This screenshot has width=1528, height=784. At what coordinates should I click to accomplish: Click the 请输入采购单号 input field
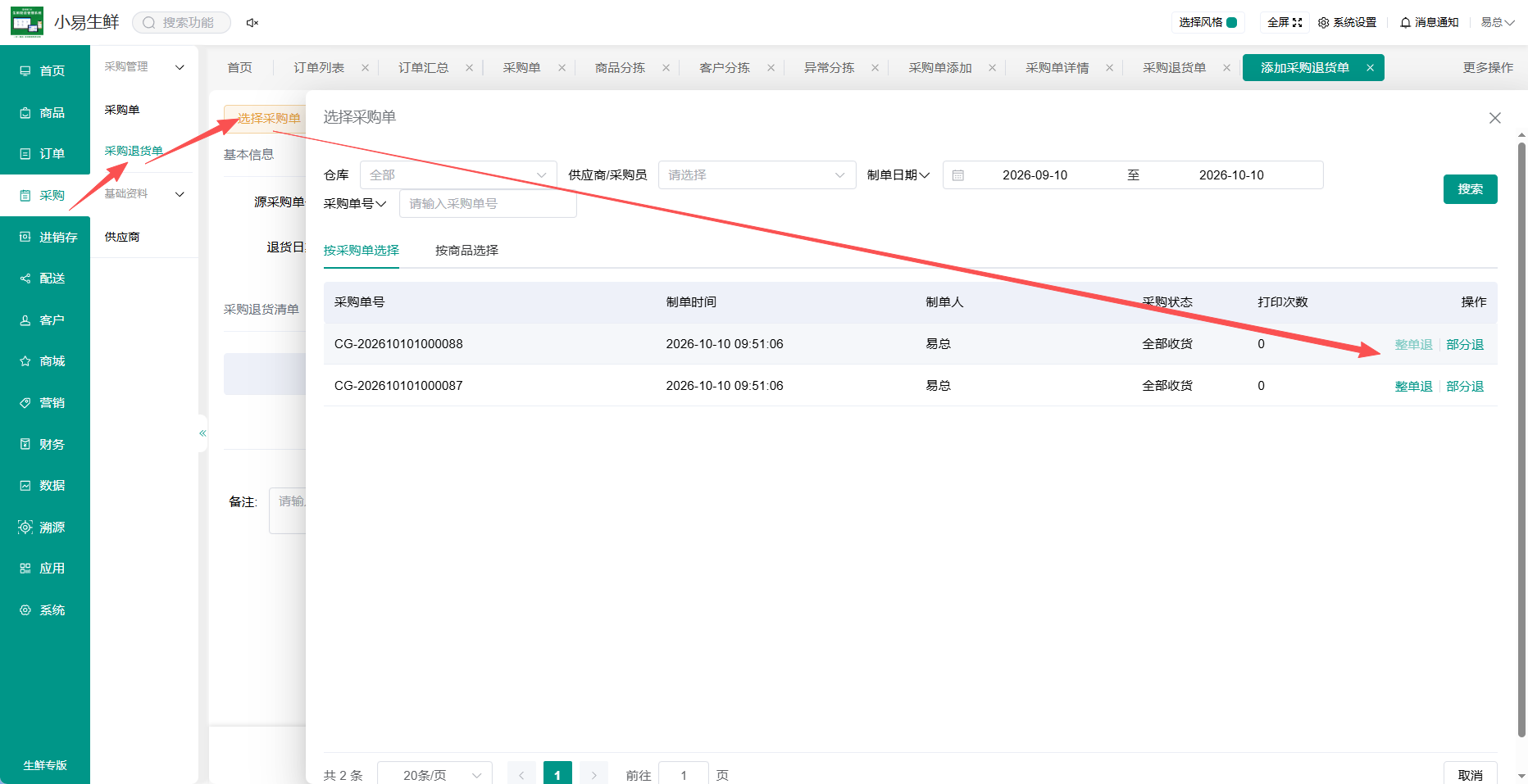488,203
